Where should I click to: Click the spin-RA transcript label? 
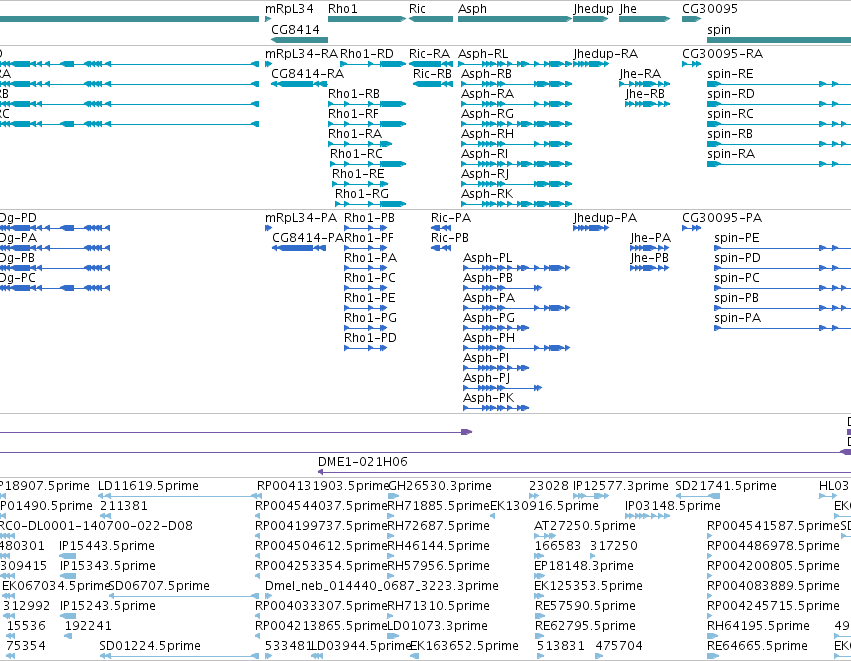coord(731,154)
